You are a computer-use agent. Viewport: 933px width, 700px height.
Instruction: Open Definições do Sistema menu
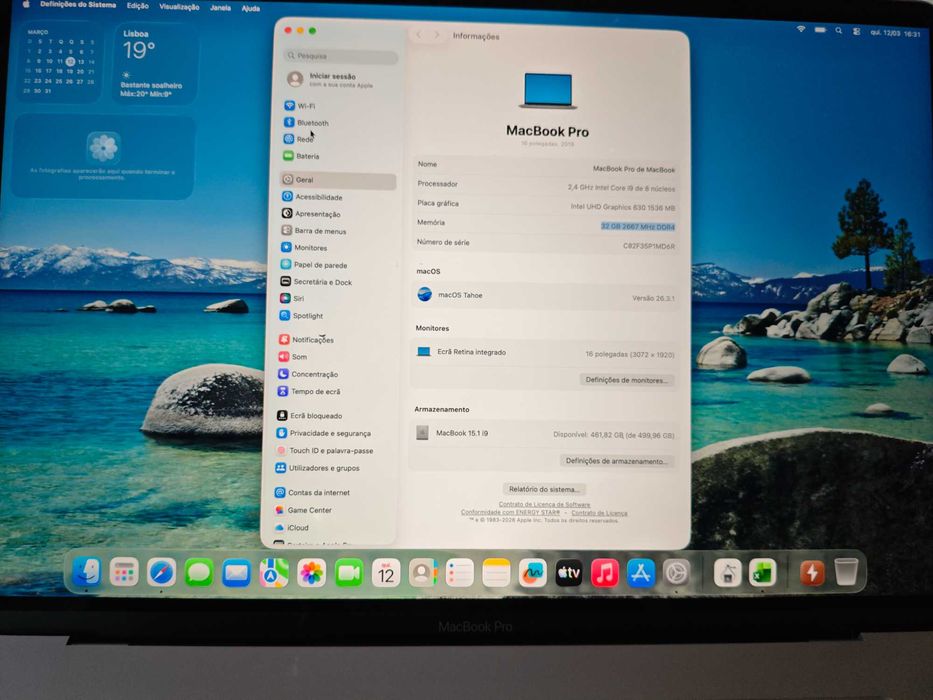coord(78,5)
